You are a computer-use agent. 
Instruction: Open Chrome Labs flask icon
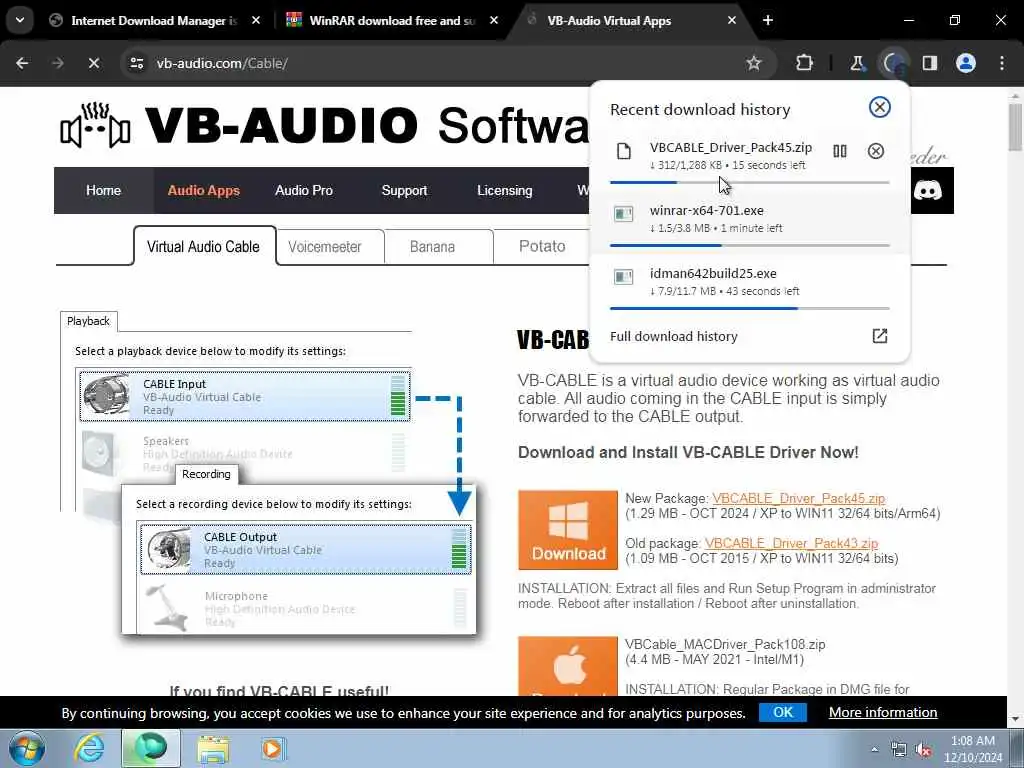[857, 63]
